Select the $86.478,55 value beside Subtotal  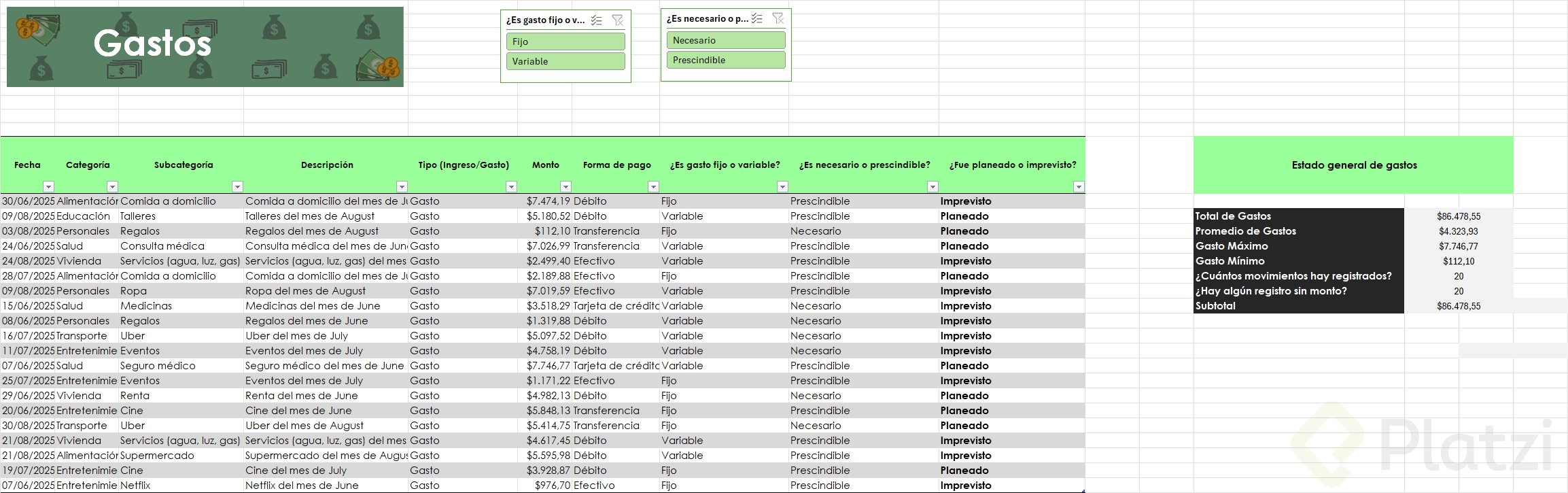point(1459,306)
